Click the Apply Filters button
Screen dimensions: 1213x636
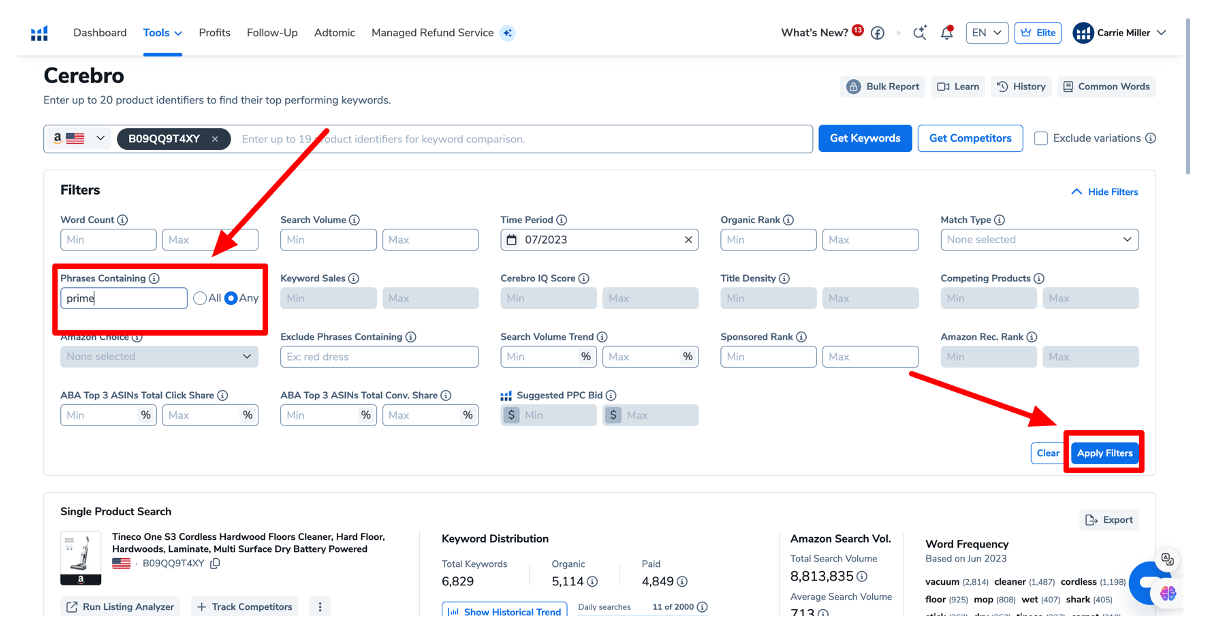pyautogui.click(x=1105, y=453)
